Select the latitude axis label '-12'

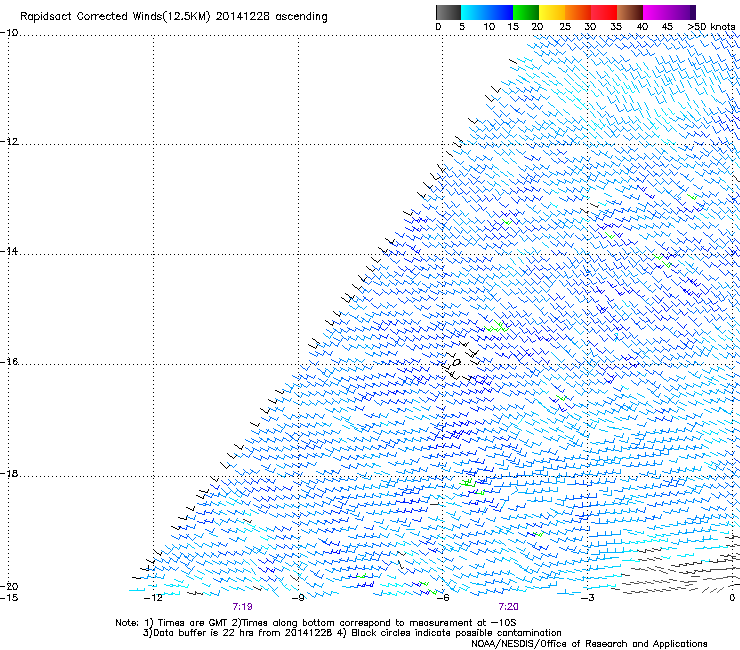[x=9, y=142]
